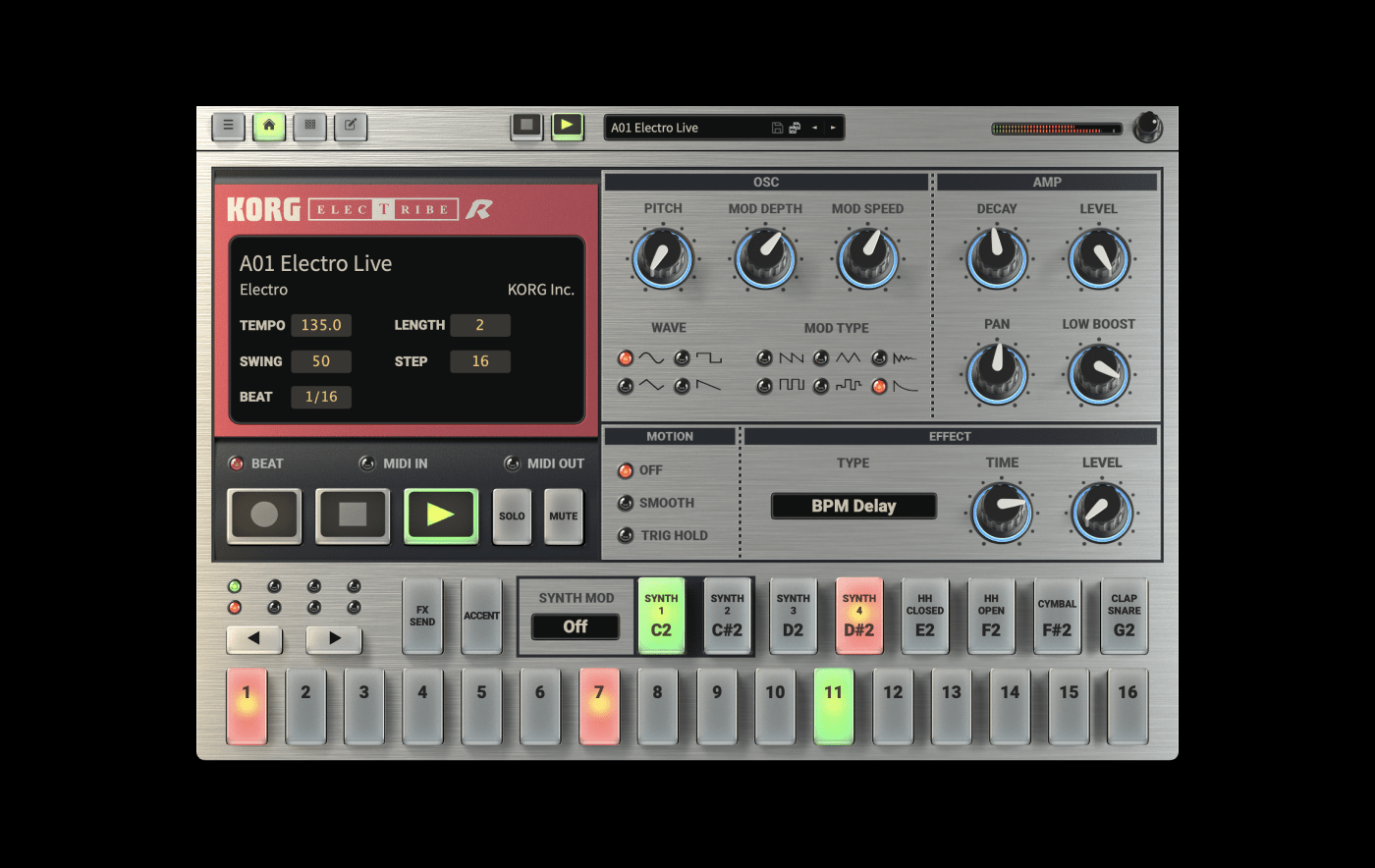Screen dimensions: 1375x868
Task: Select the sawtooth wave oscillator shape
Action: coord(682,387)
